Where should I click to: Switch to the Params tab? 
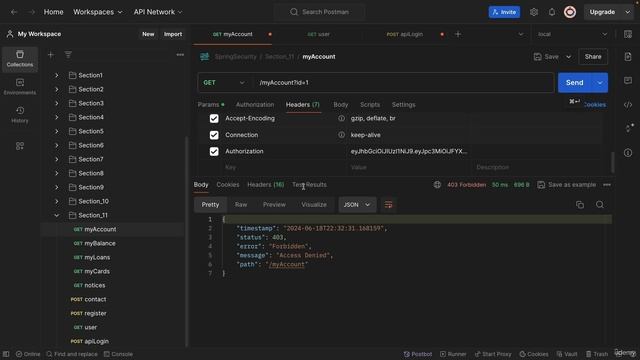pos(211,104)
